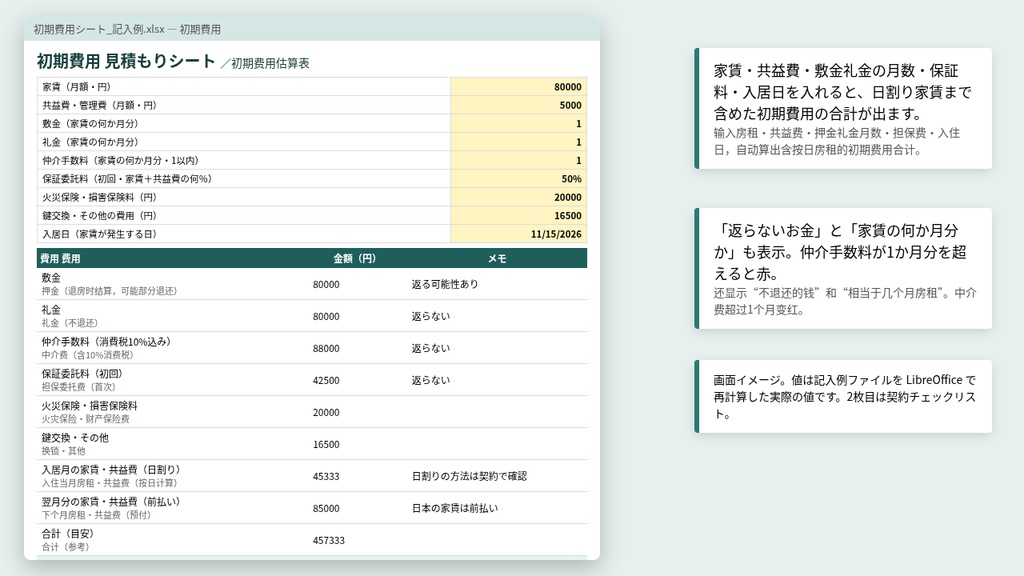Image resolution: width=1024 pixels, height=576 pixels.
Task: Click the 入居月の家賃・共益費（日割り）label
Action: click(x=111, y=470)
